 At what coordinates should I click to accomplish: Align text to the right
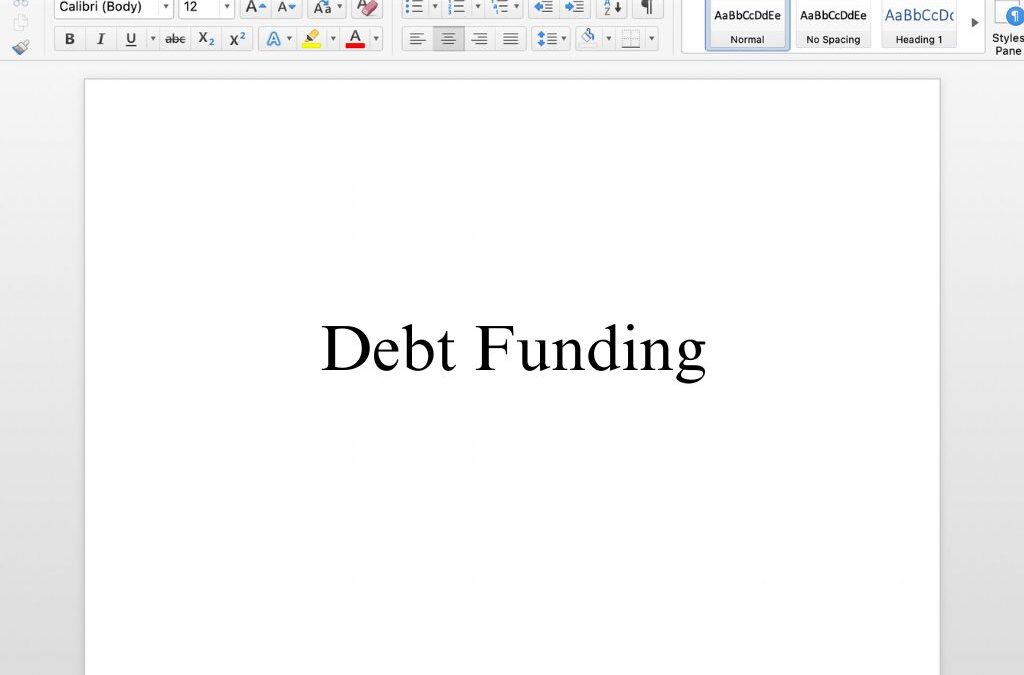[479, 39]
